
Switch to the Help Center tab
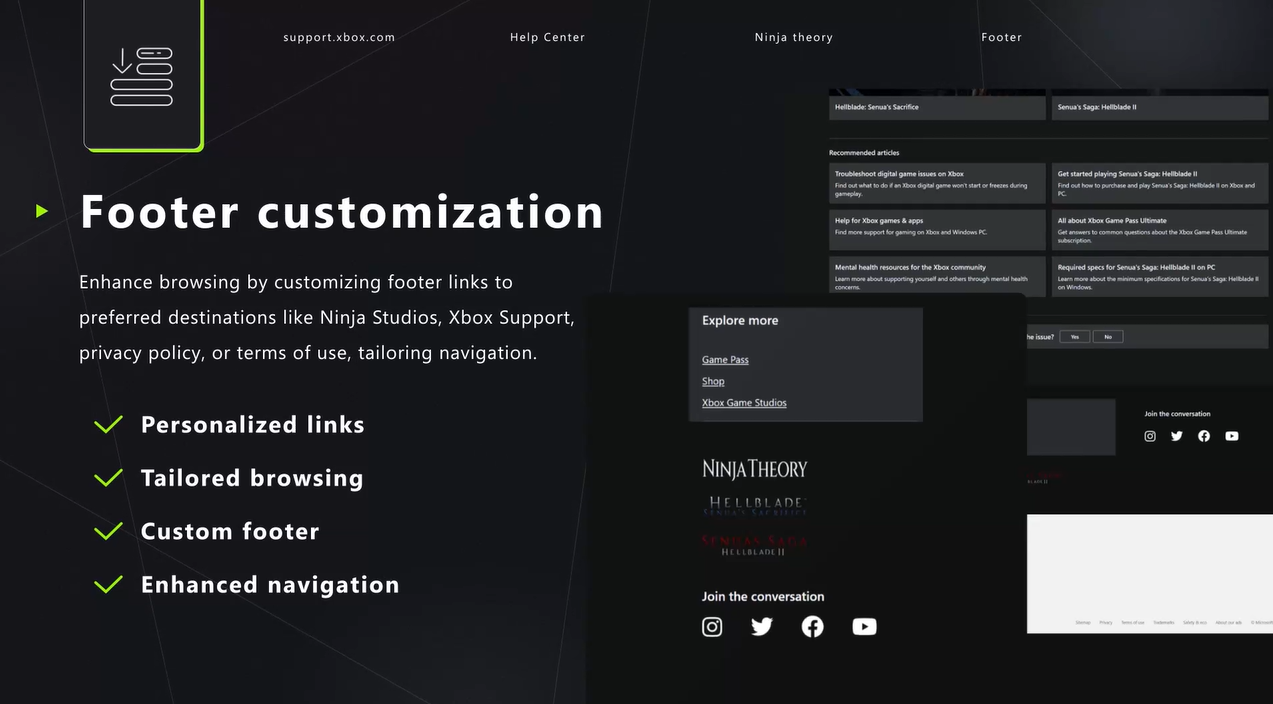[x=547, y=37]
